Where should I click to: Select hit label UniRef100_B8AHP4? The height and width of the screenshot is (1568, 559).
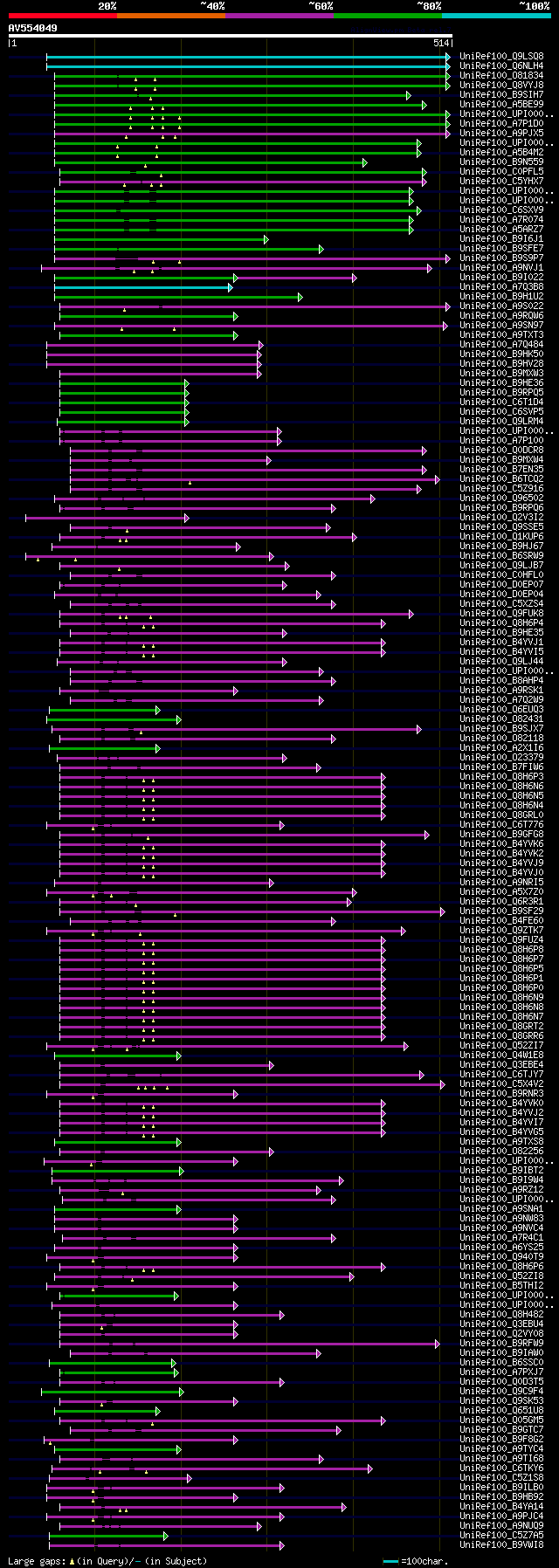click(501, 680)
